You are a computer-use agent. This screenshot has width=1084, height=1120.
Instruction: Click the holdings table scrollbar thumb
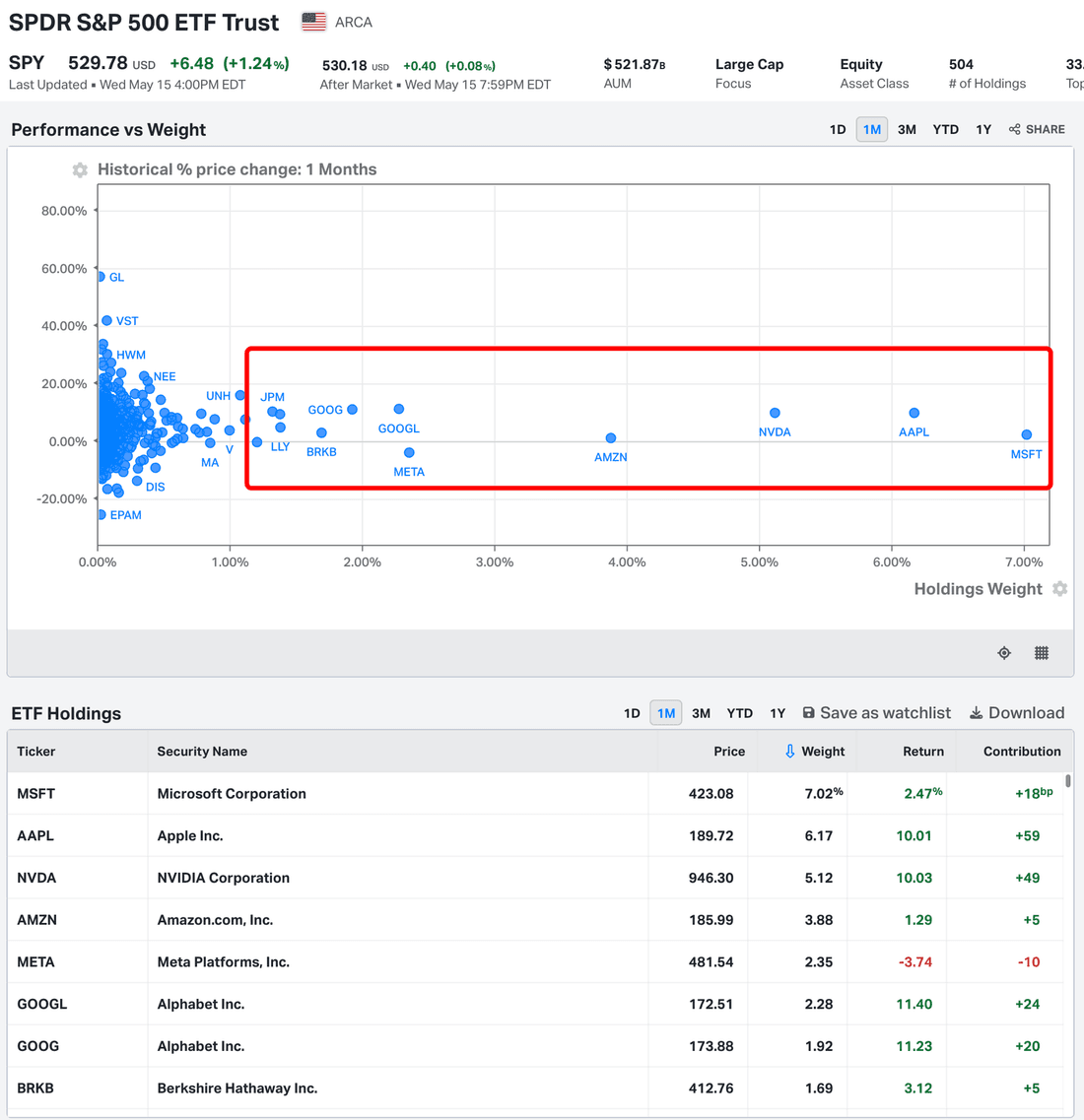click(1068, 781)
